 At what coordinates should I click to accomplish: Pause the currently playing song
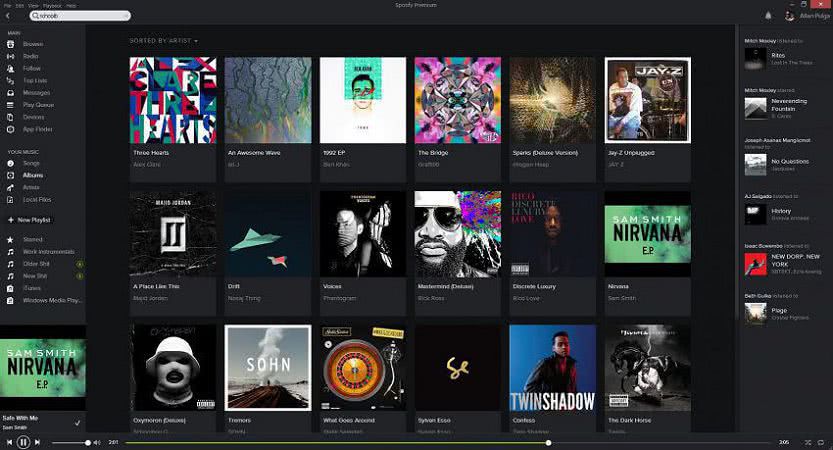(x=23, y=442)
